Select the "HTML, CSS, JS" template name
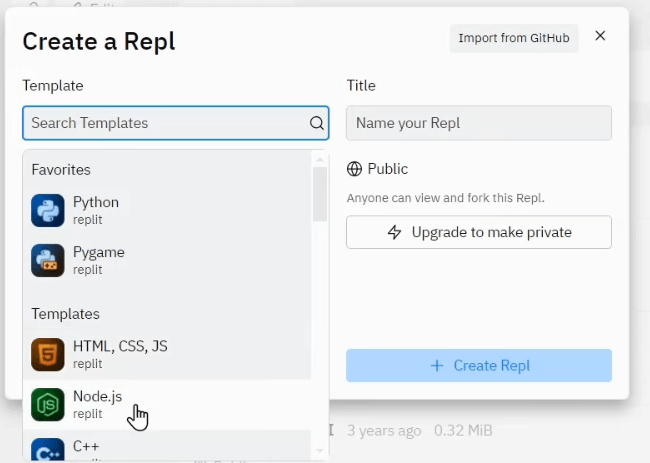650x463 pixels. (120, 346)
